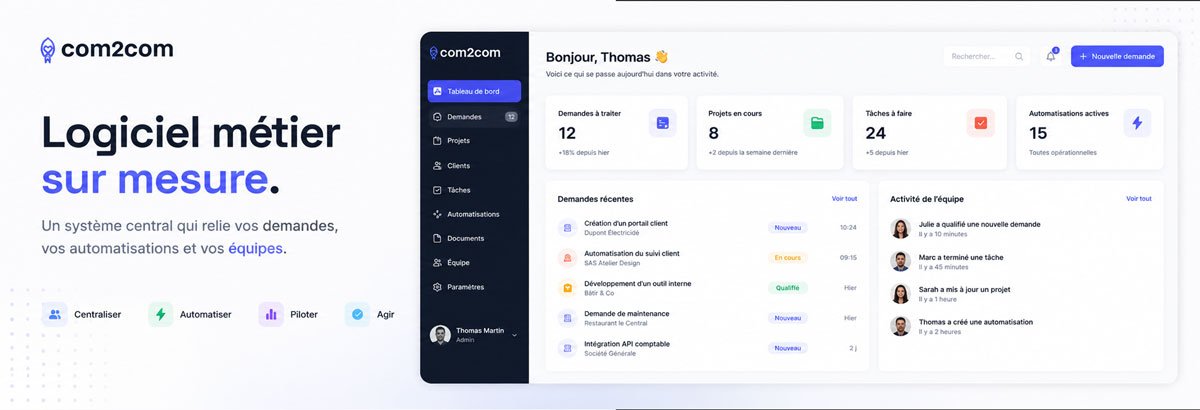Click the Nouvelle demande button
Screen dimensions: 1200x410
tap(1117, 56)
